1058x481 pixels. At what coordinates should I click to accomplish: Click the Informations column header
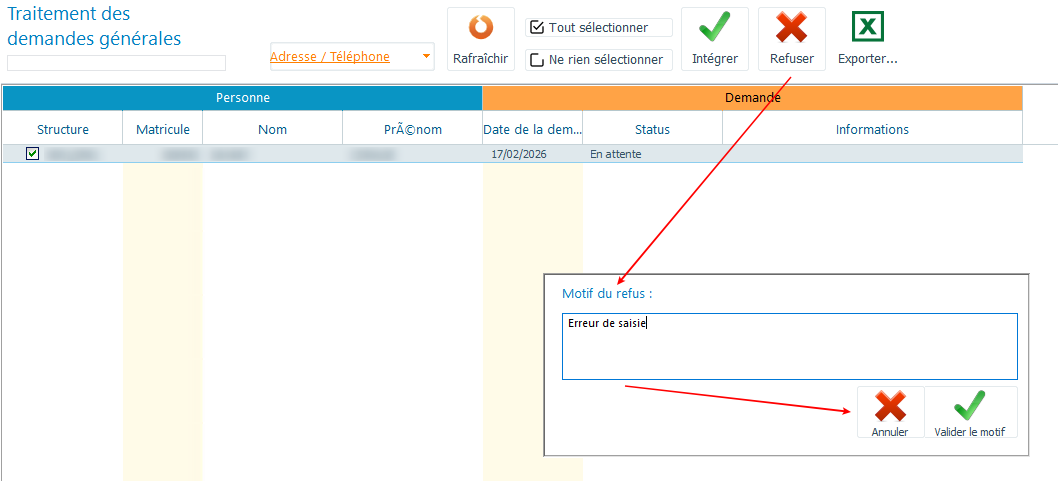click(x=872, y=130)
